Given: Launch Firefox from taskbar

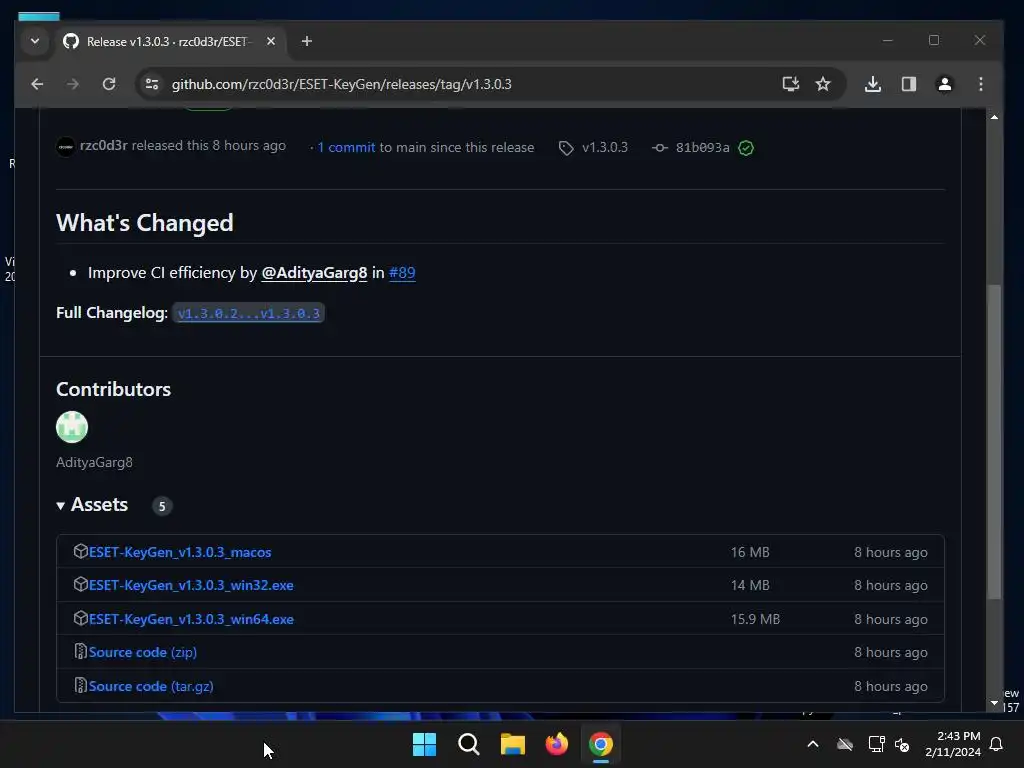Looking at the screenshot, I should 557,744.
